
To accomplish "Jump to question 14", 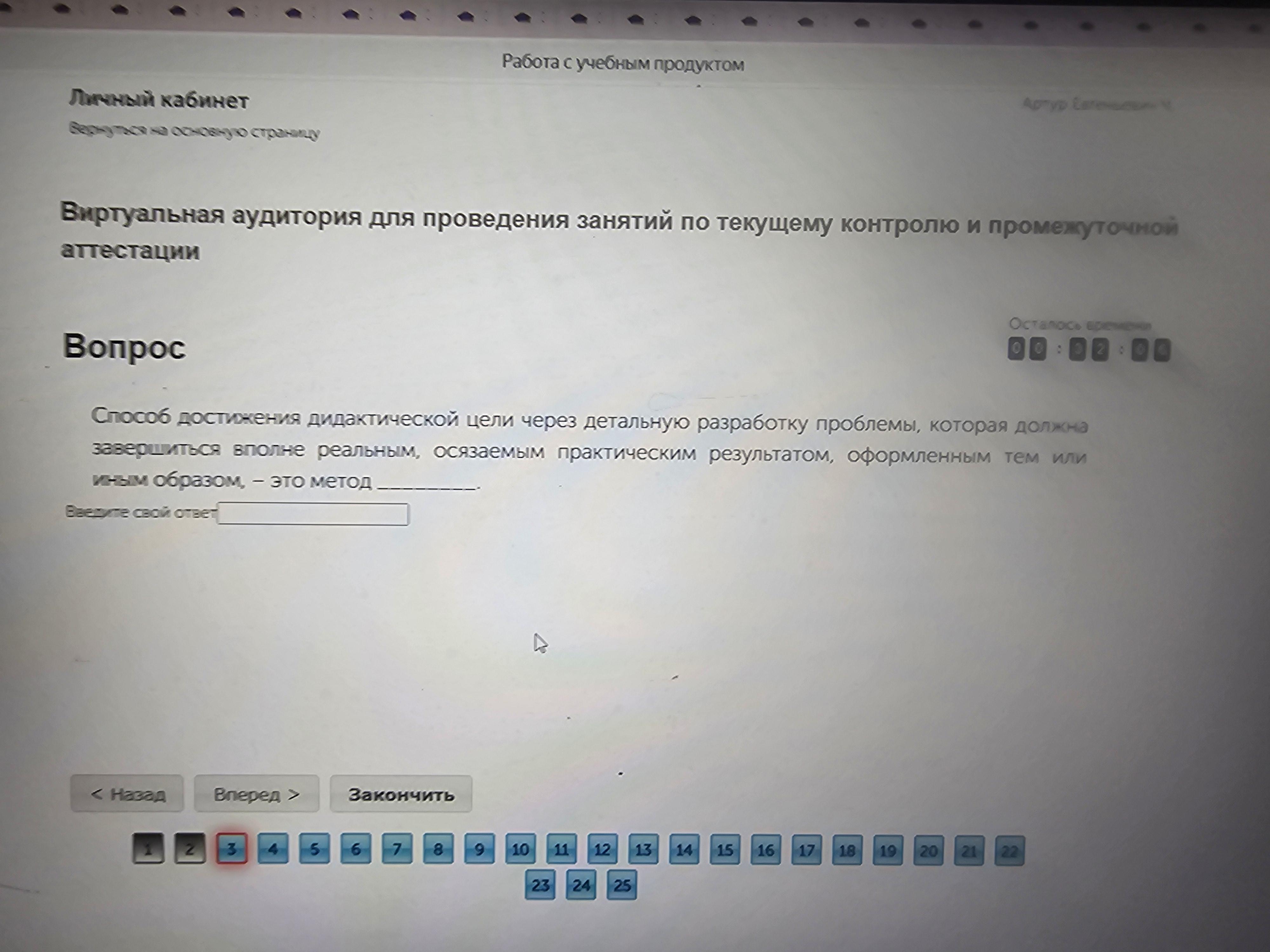I will (x=684, y=850).
